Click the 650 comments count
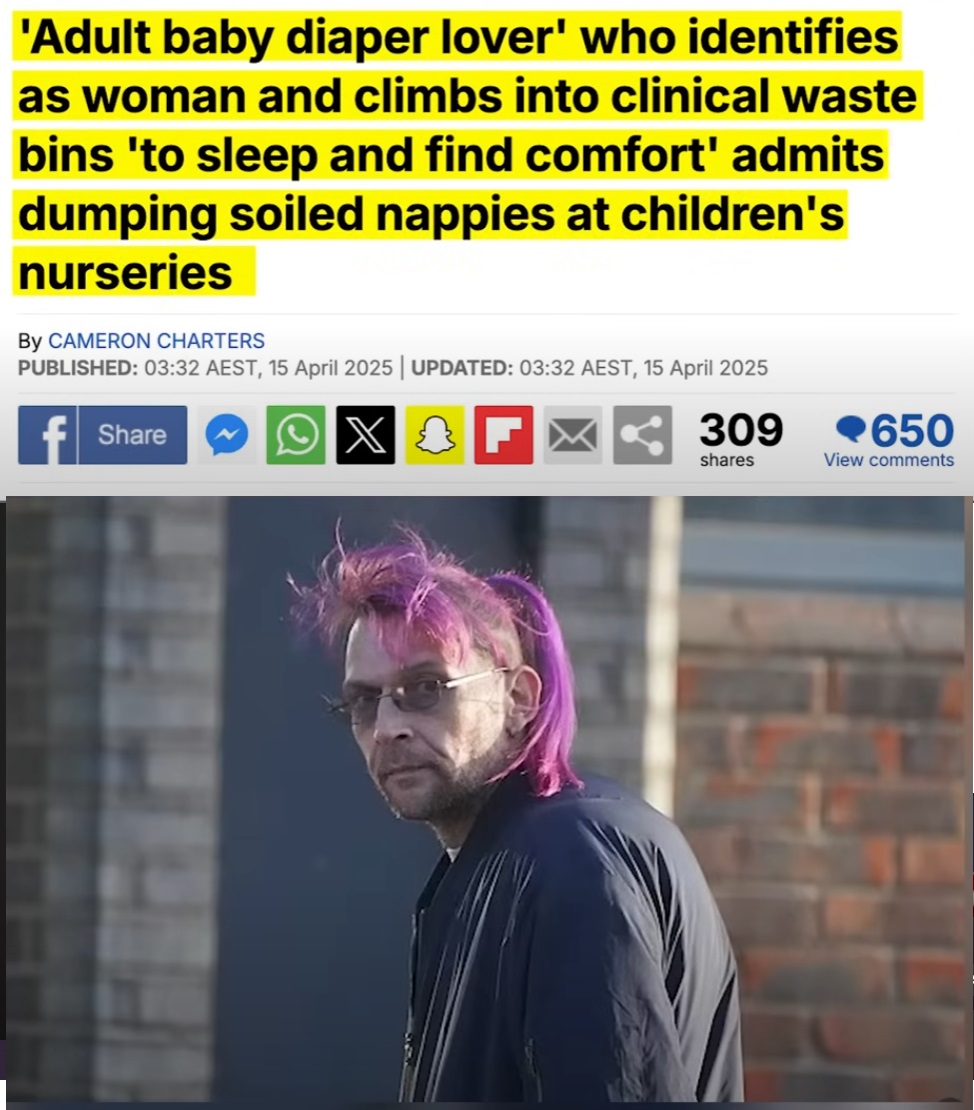 (x=912, y=430)
